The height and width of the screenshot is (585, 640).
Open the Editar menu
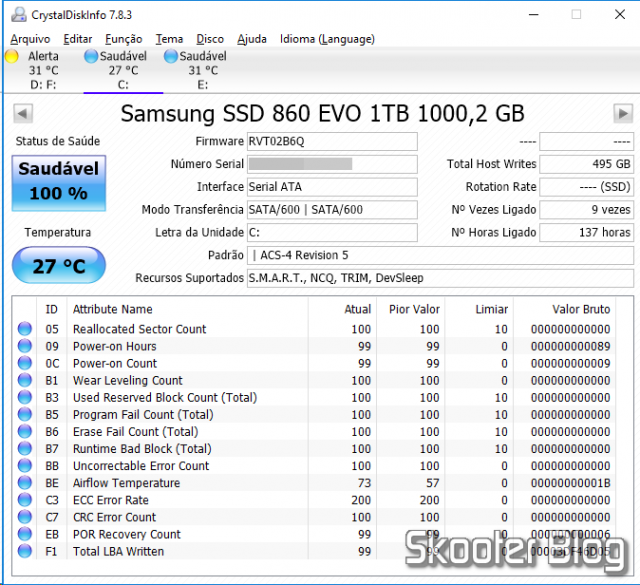tap(78, 39)
